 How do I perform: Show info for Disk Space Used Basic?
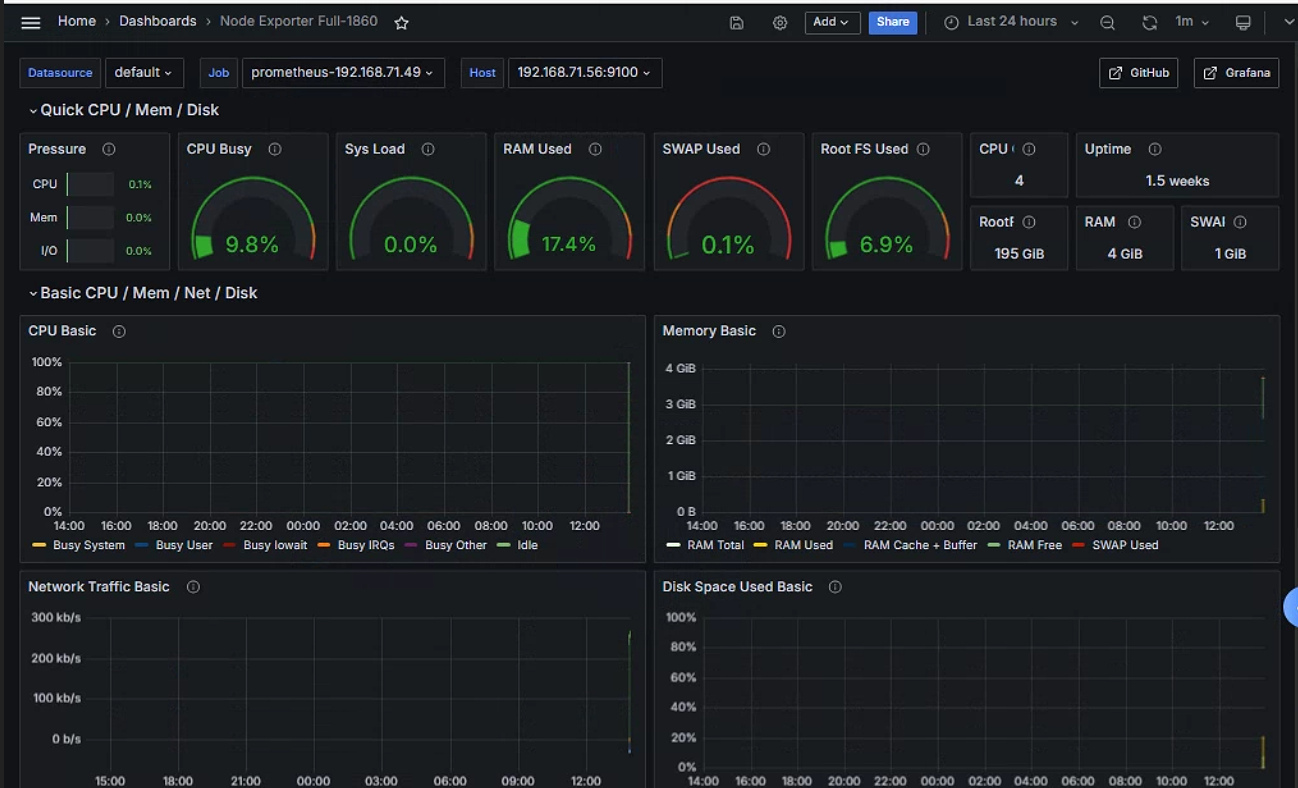[x=835, y=587]
